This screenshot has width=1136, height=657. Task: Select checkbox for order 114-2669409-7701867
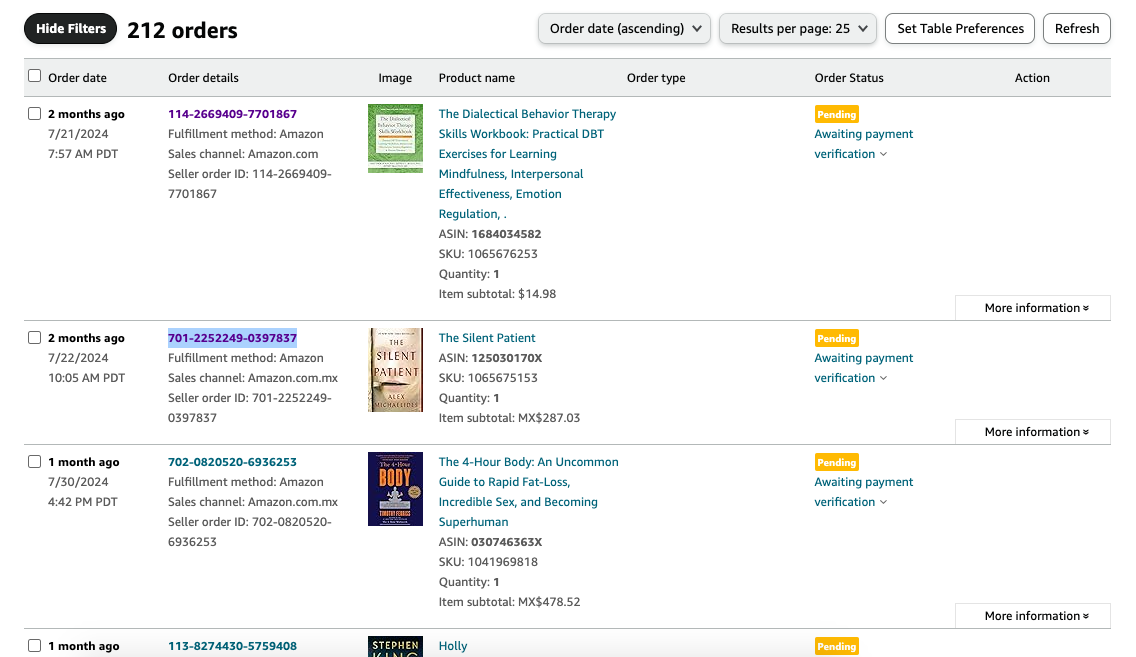coord(34,114)
